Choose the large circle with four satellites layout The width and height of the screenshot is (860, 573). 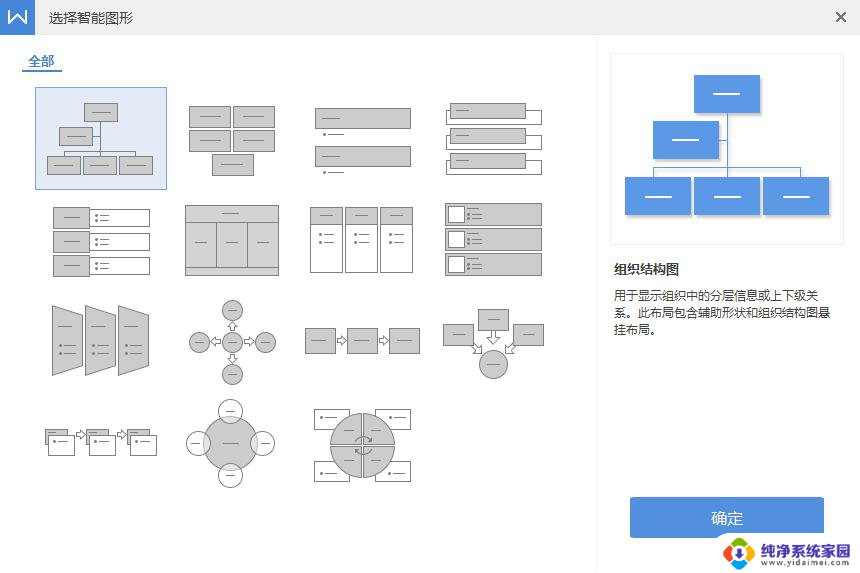[230, 443]
